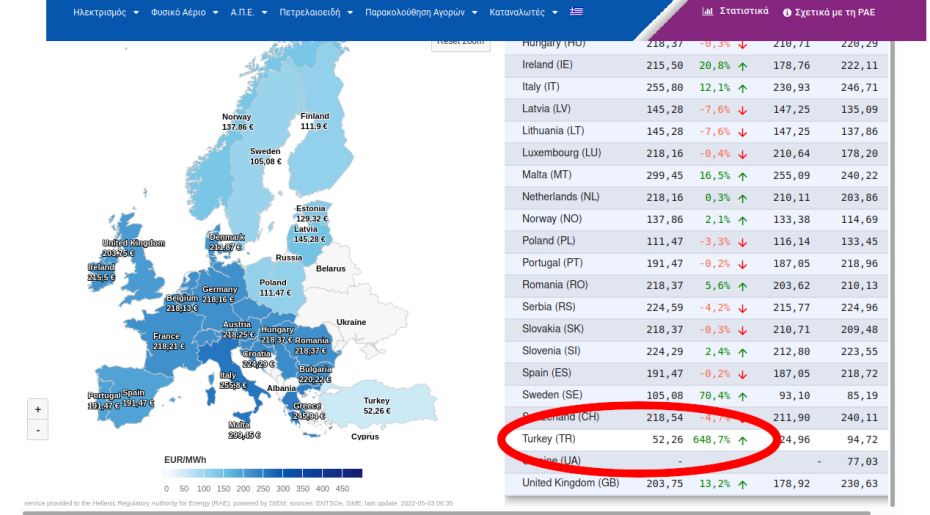Click the Romania (RO) row name
This screenshot has width=930, height=515.
click(555, 285)
